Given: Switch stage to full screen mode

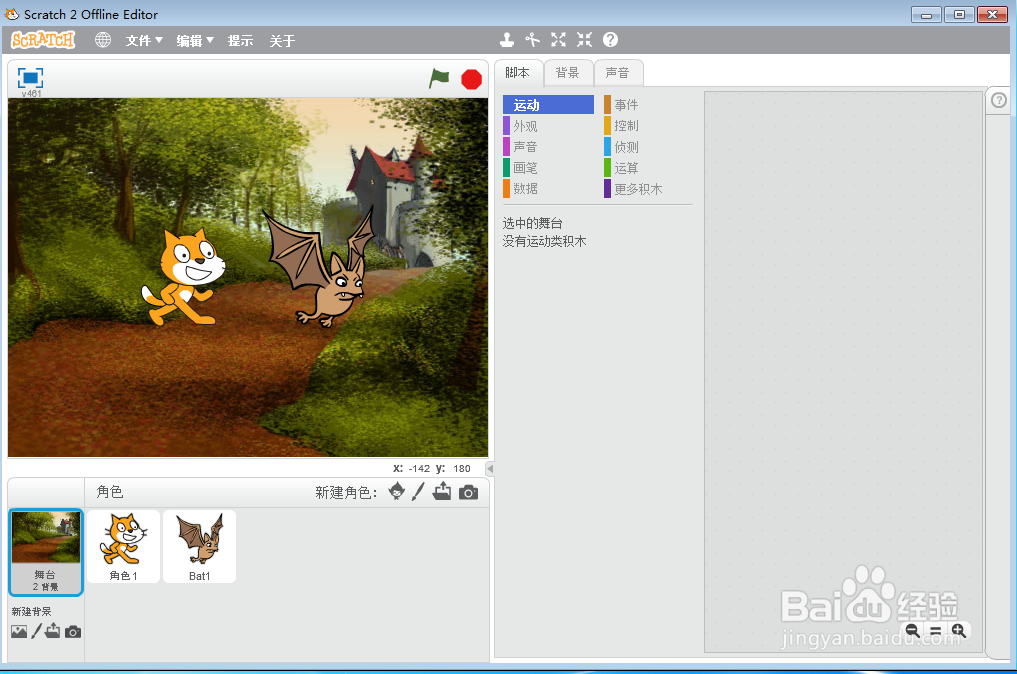Looking at the screenshot, I should [30, 78].
